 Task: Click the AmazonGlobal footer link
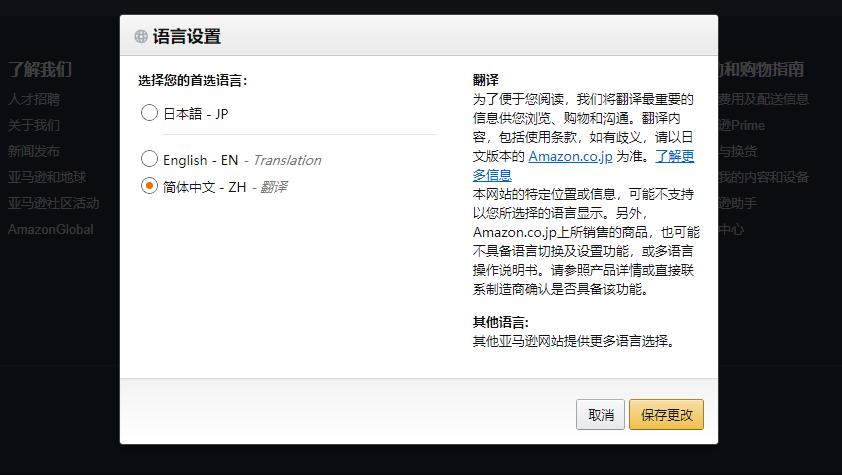pyautogui.click(x=51, y=229)
